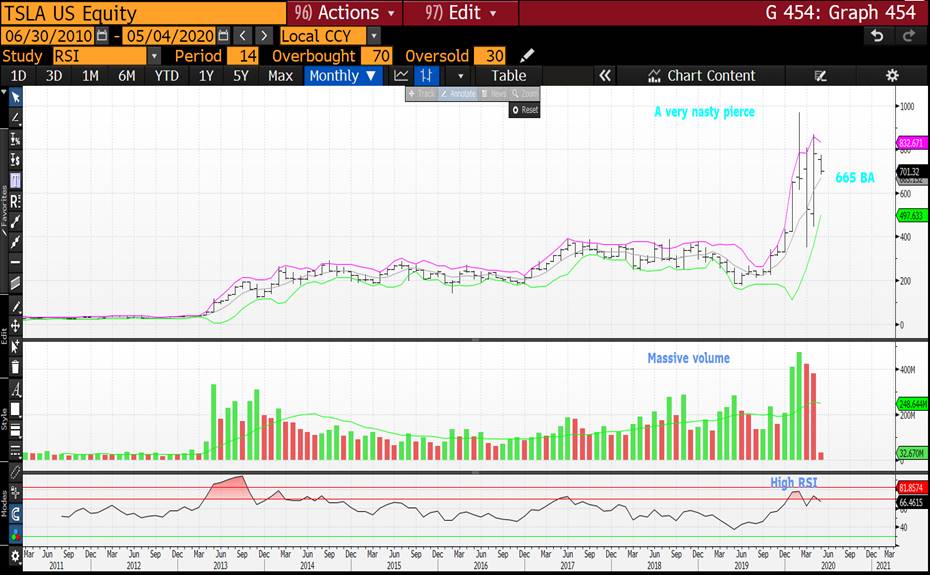Select the trend line drawing tool
Viewport: 930px width, 575px height.
point(15,117)
